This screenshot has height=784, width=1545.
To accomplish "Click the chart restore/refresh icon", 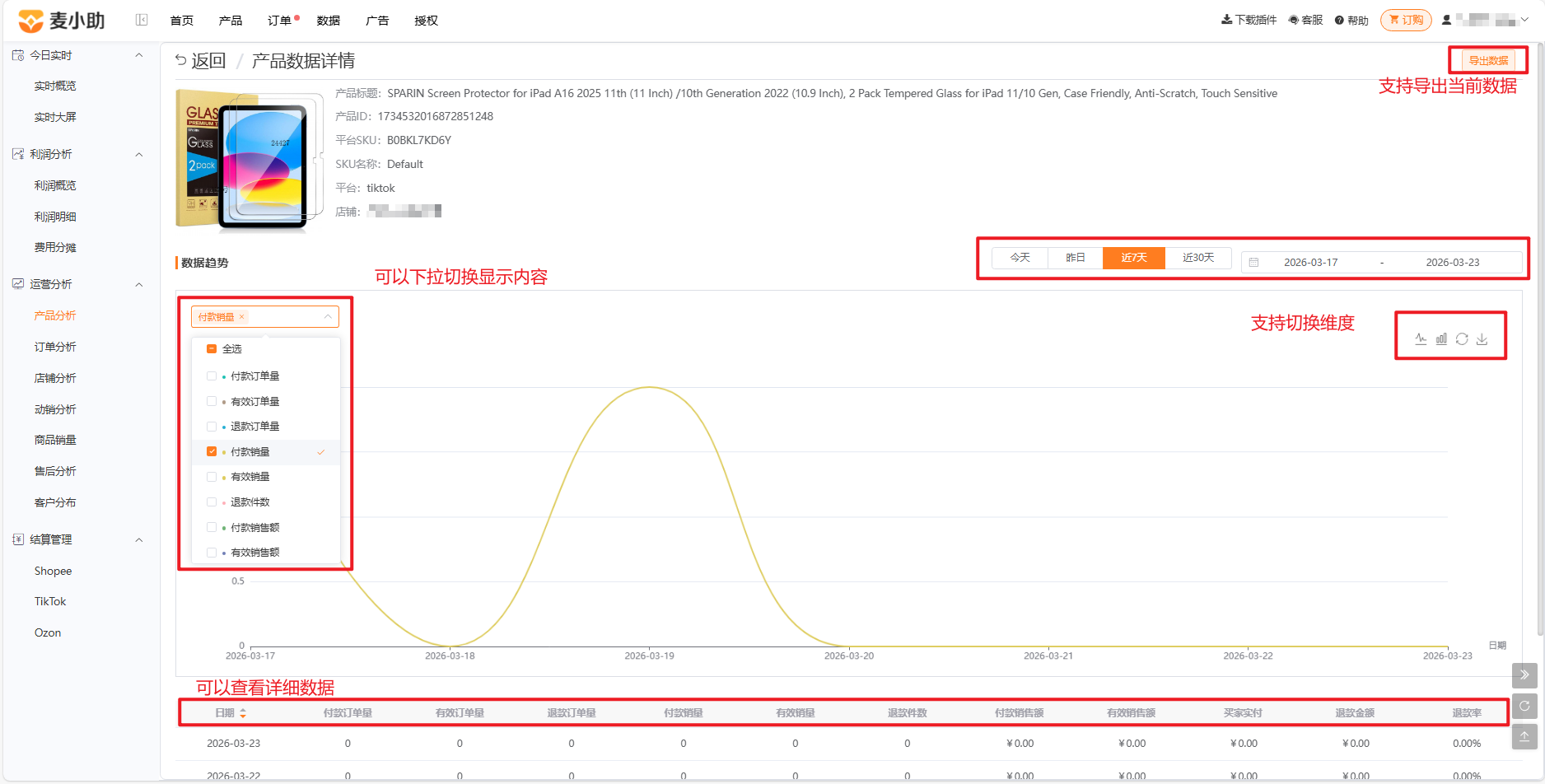I will pos(1462,339).
